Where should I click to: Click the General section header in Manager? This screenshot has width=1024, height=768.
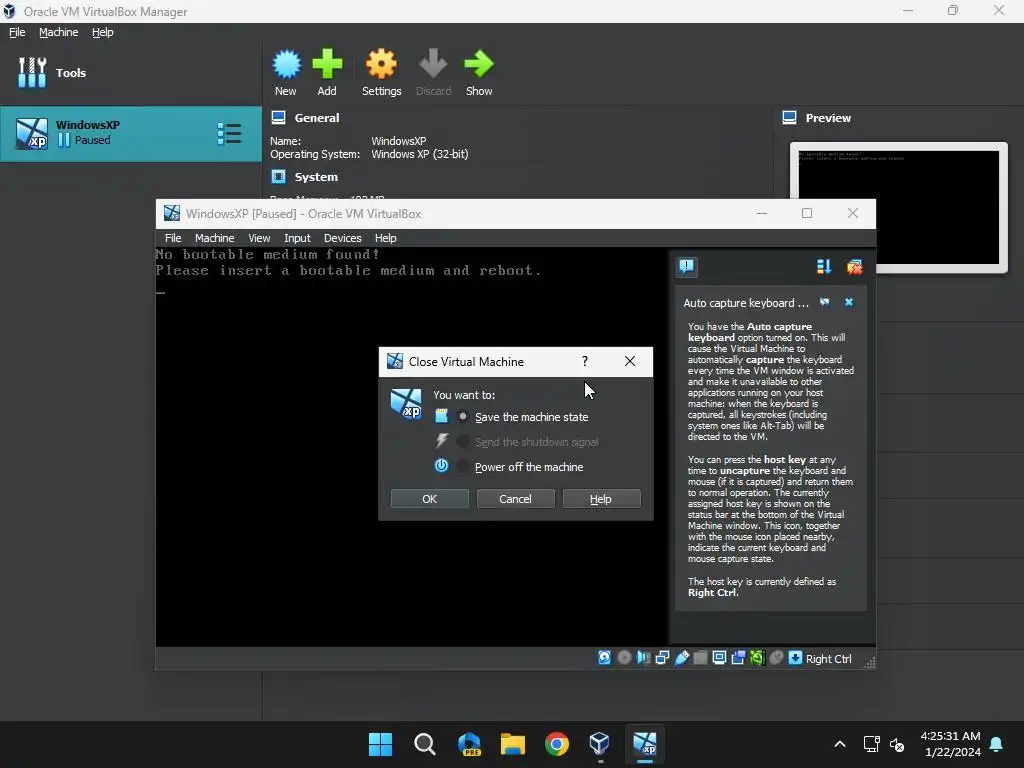click(316, 118)
